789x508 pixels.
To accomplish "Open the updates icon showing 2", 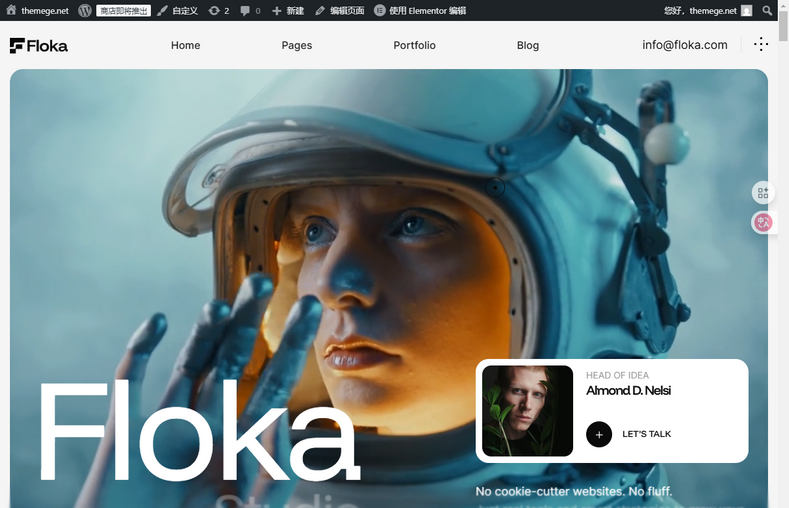I will [219, 11].
